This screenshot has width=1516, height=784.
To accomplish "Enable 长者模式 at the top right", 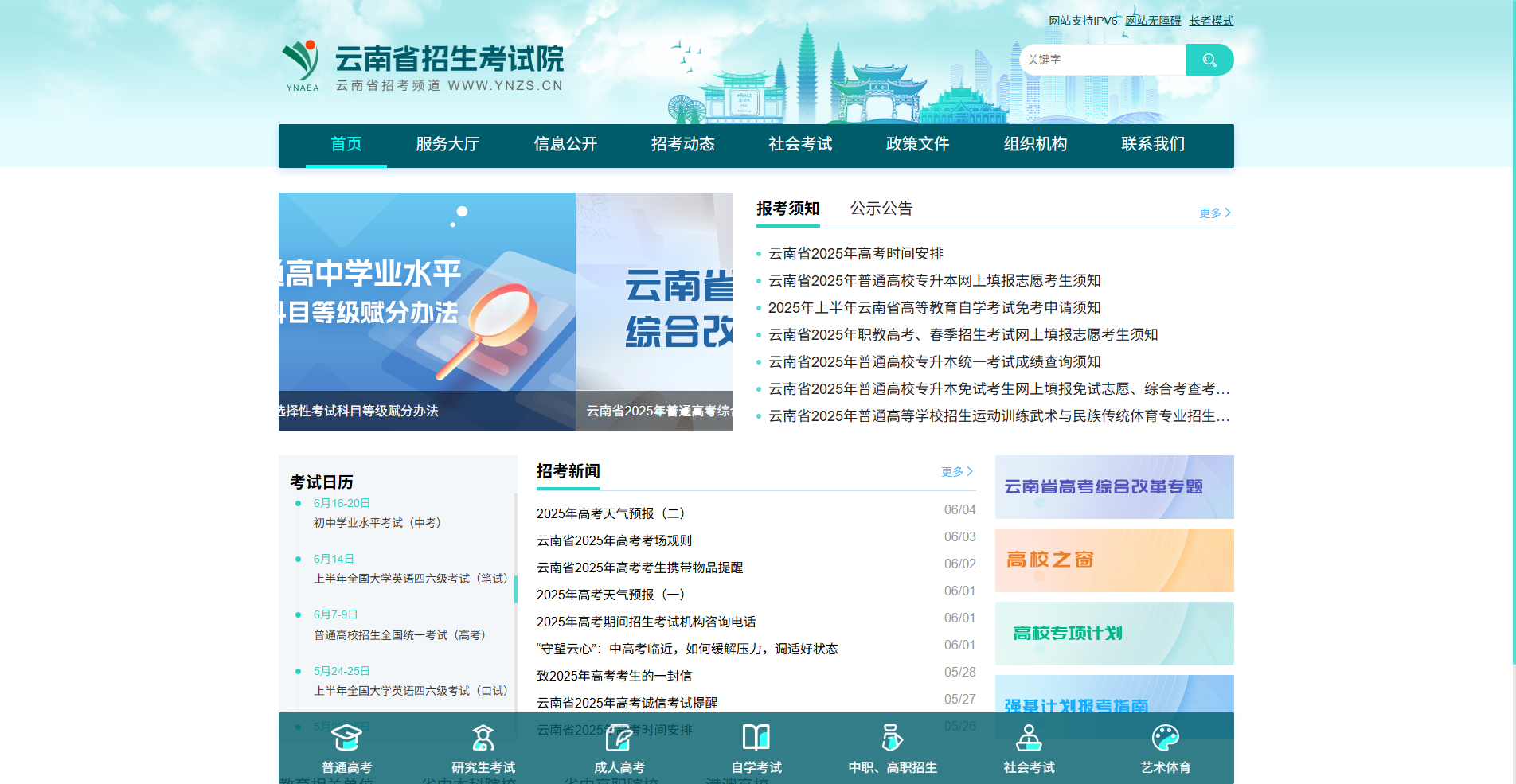I will pos(1210,20).
